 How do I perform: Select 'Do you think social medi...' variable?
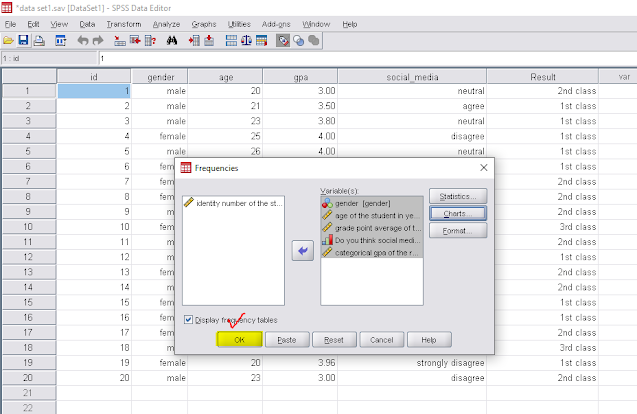tap(372, 241)
